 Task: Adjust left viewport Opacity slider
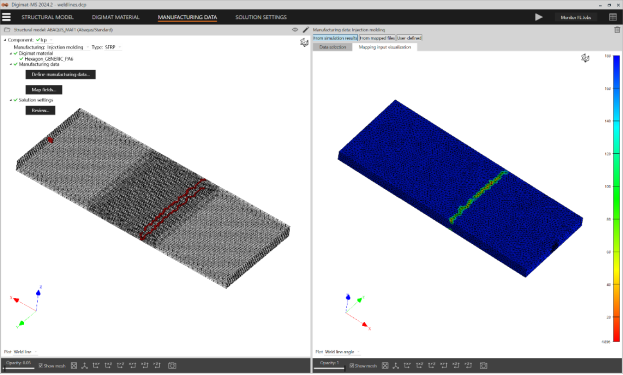tap(19, 368)
